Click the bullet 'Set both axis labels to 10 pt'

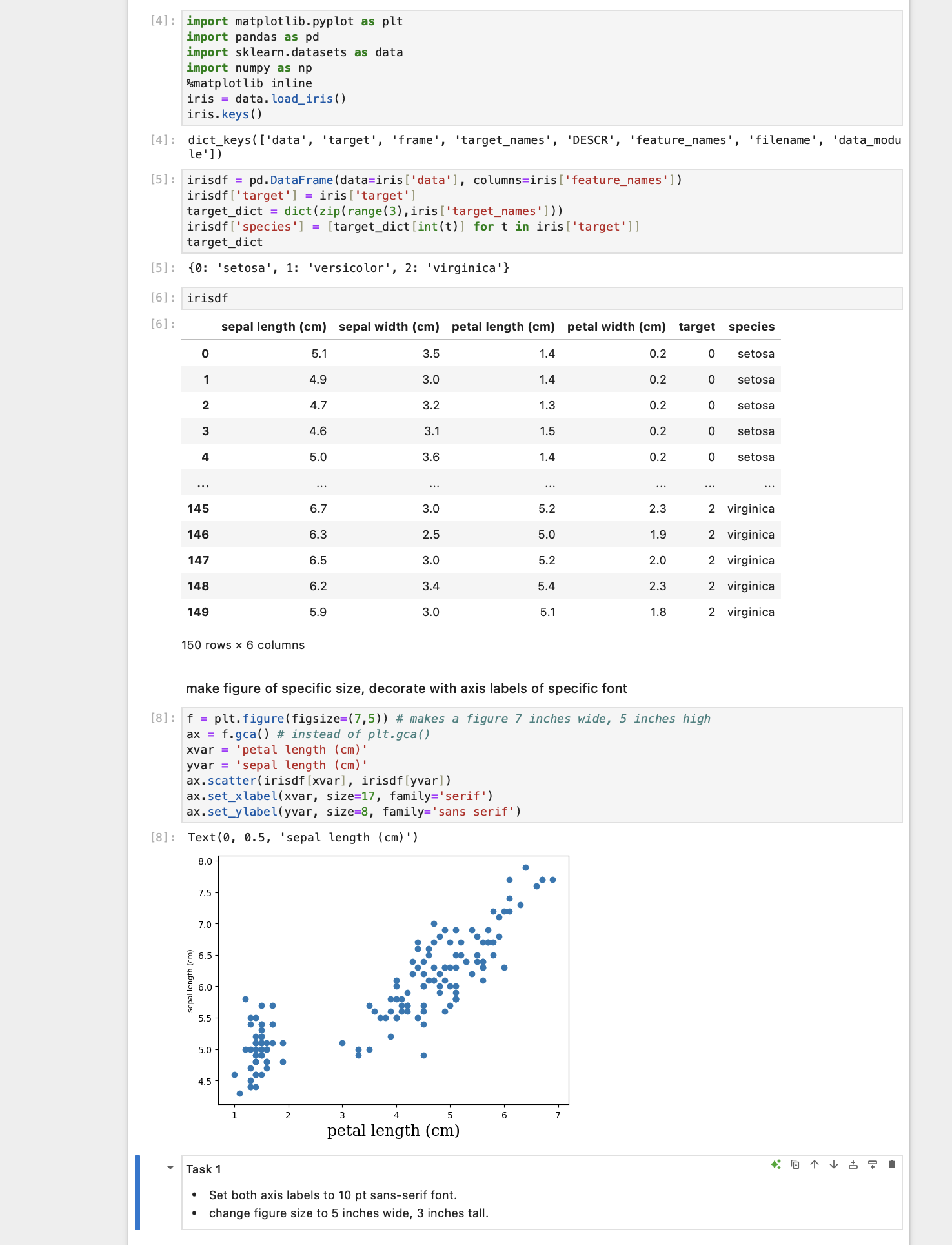click(x=333, y=1195)
